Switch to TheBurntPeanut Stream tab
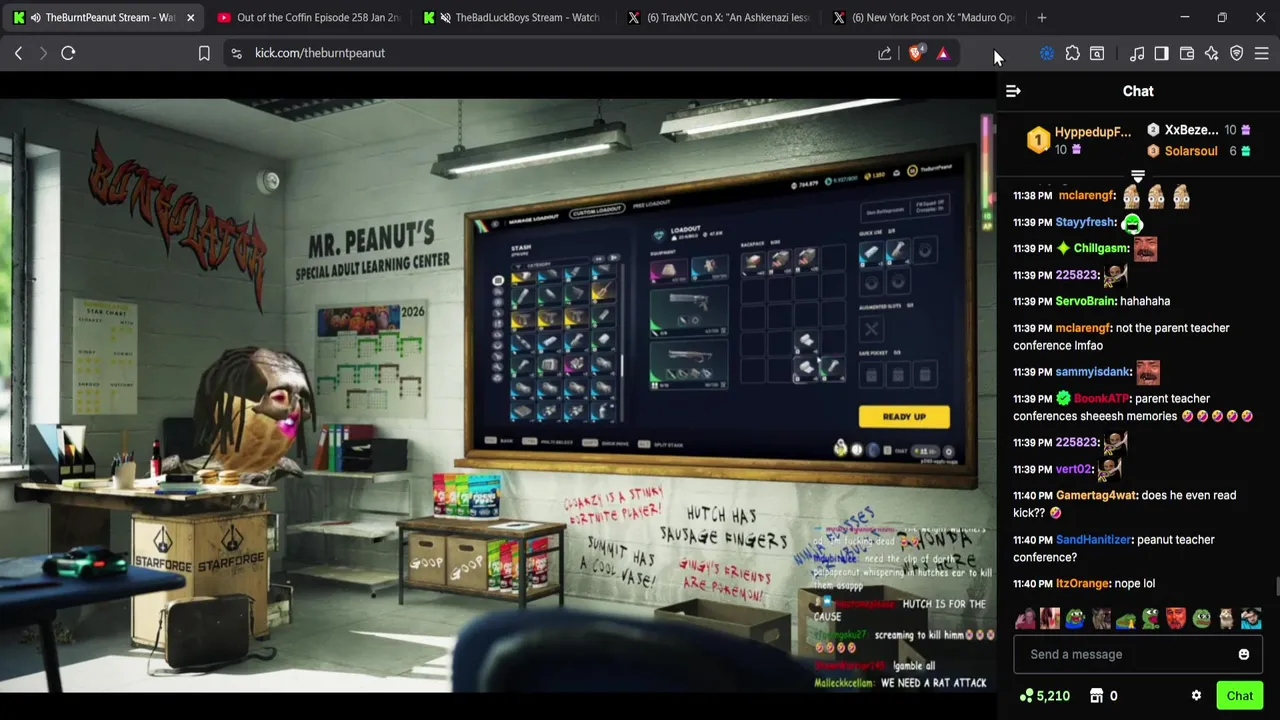Screen dimensions: 1280x720 point(103,17)
